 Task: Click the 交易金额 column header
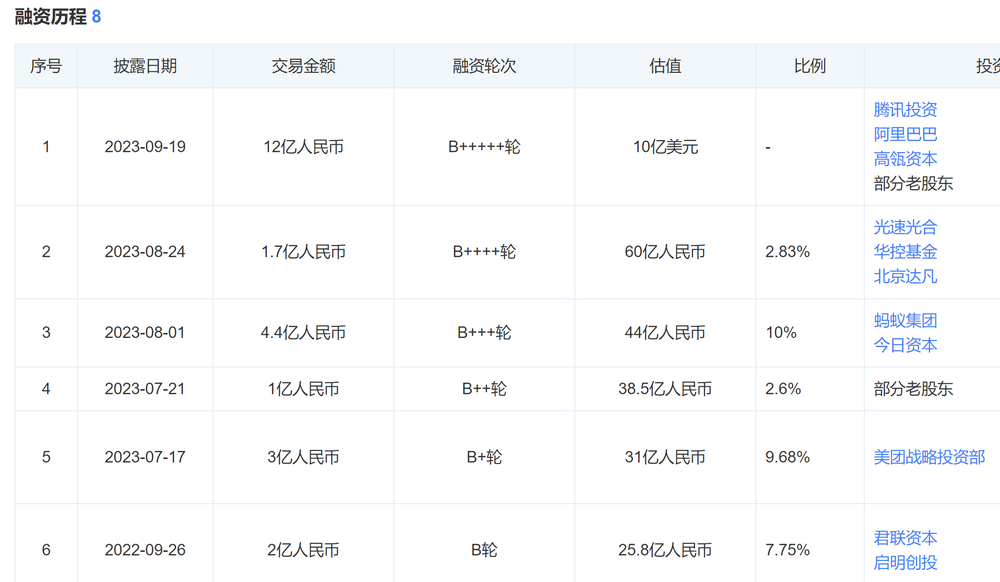[x=303, y=66]
